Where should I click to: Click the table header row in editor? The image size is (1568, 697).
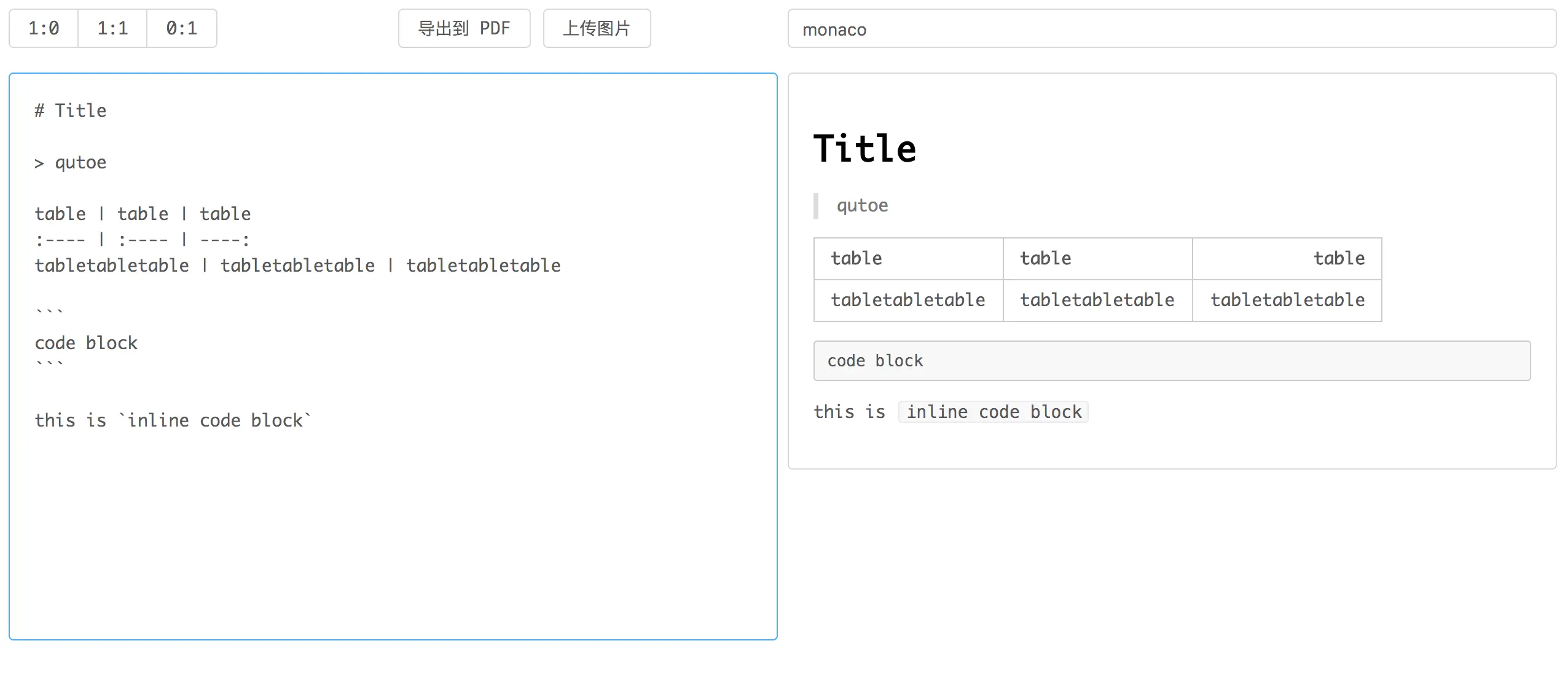pyautogui.click(x=143, y=214)
